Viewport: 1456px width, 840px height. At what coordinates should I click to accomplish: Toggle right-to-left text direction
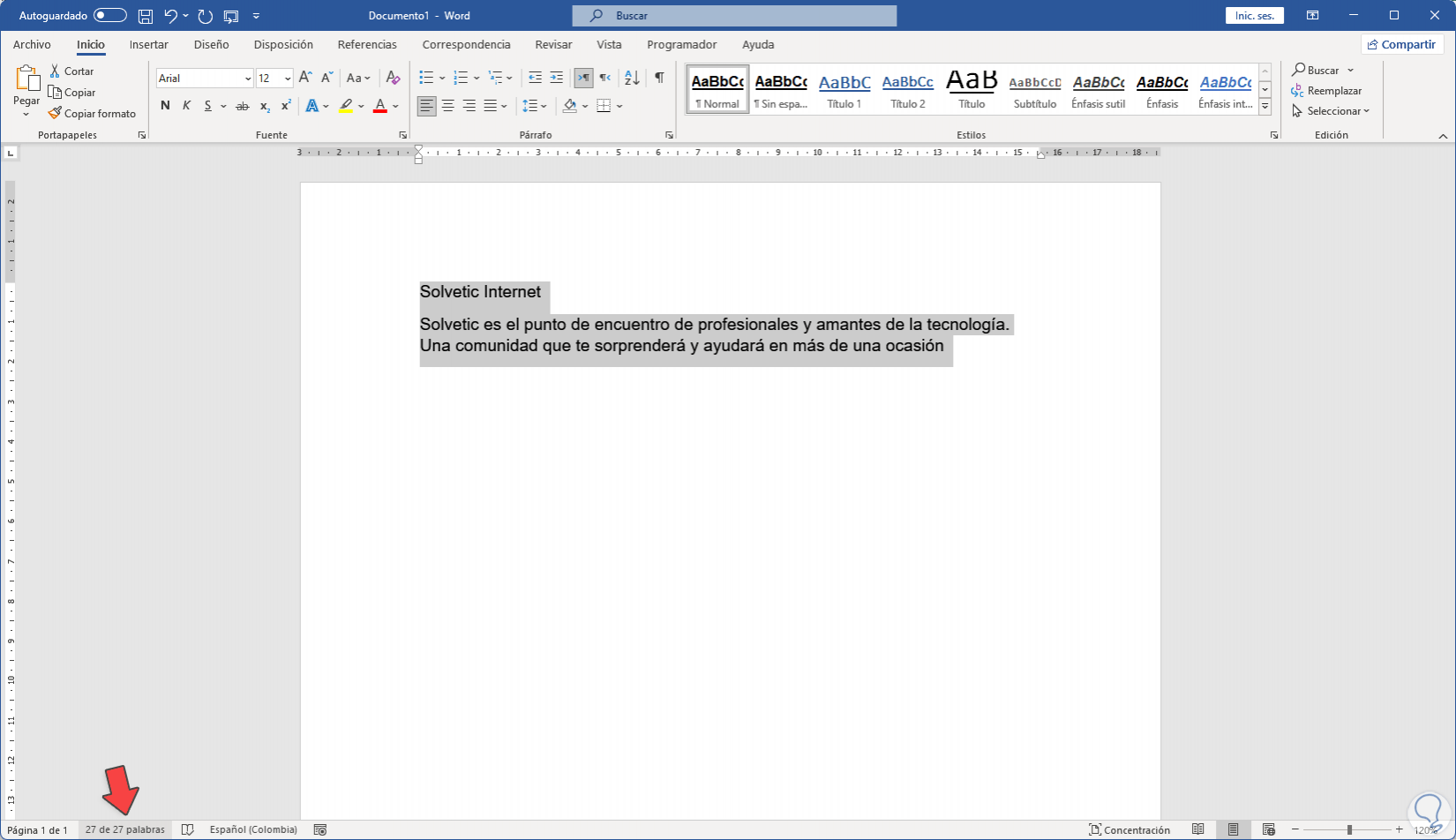tap(604, 78)
